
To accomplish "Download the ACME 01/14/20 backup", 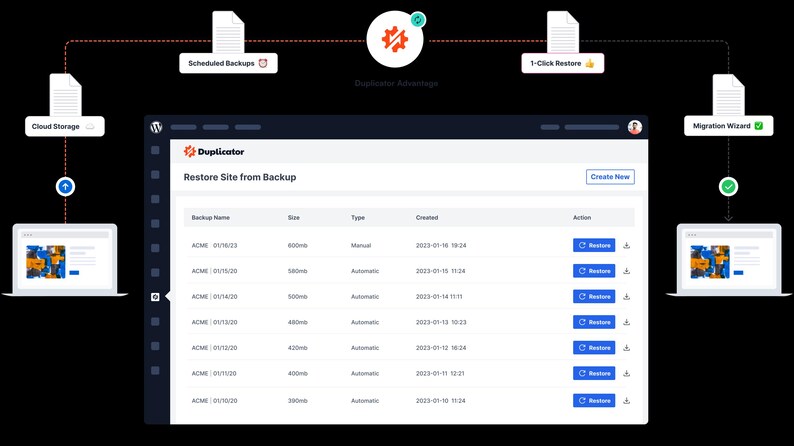I will pos(626,297).
